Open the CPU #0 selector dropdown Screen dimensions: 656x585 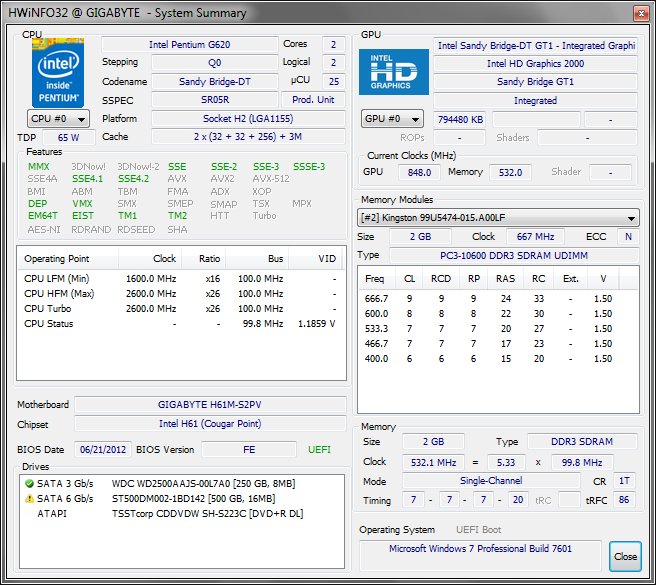point(57,118)
